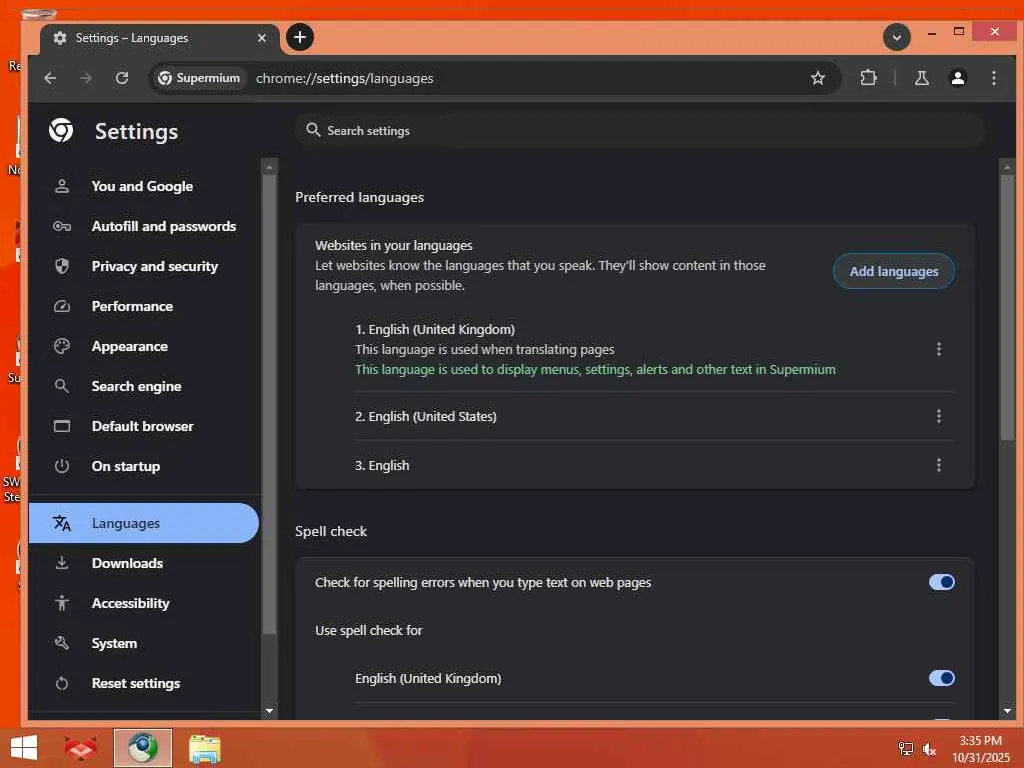Click the power icon for On startup

[62, 466]
